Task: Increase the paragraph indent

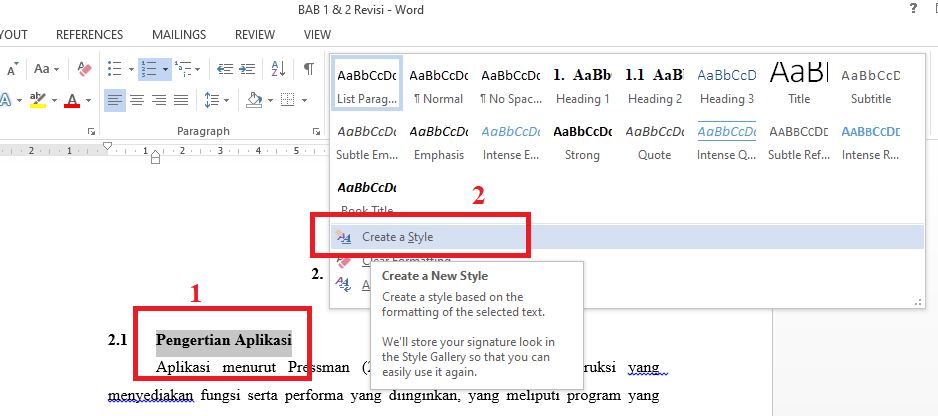Action: pyautogui.click(x=247, y=69)
